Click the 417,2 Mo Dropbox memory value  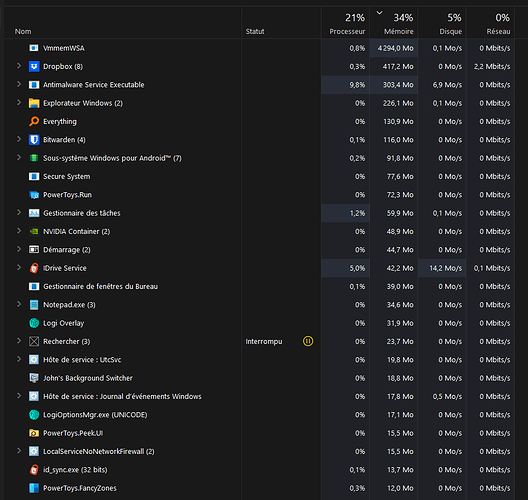[398, 66]
